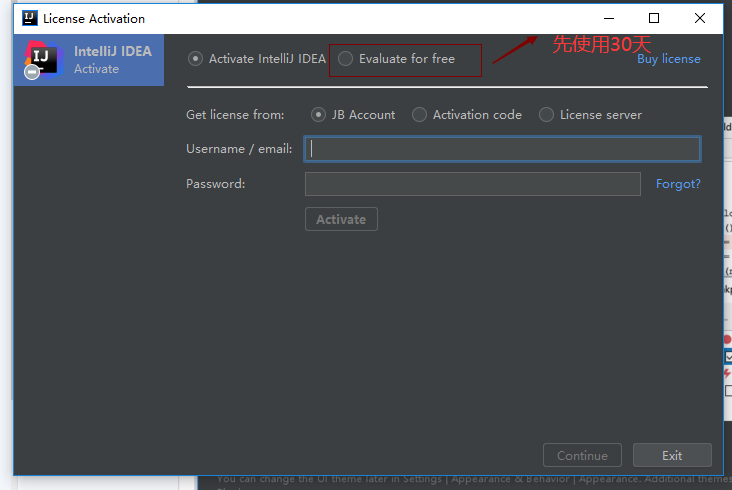
Task: Select IntelliJ IDEA Activate sidebar item
Action: pos(89,60)
